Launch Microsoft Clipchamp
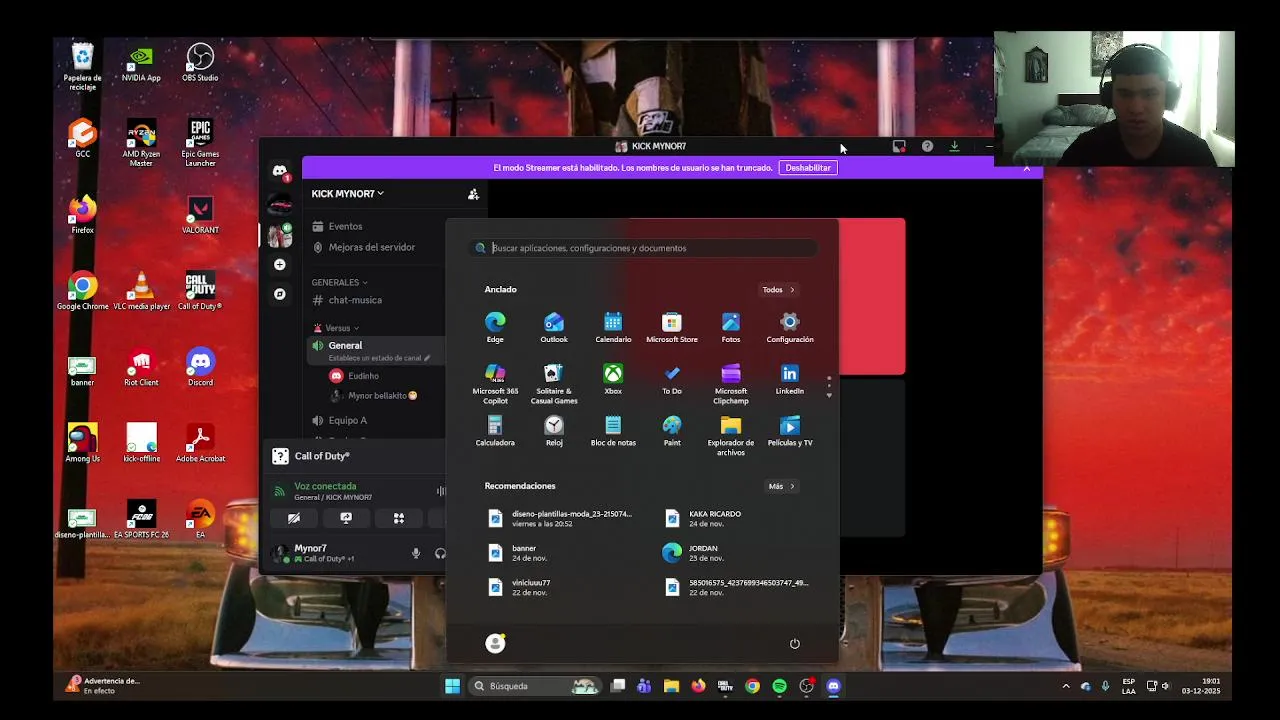This screenshot has width=1280, height=720. 731,384
